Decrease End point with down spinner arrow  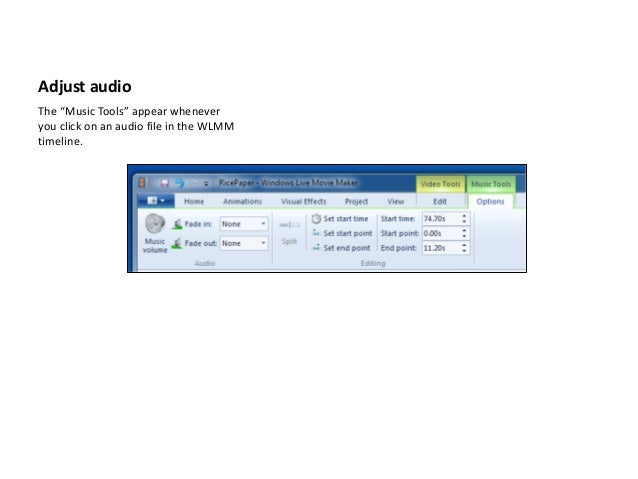click(464, 251)
